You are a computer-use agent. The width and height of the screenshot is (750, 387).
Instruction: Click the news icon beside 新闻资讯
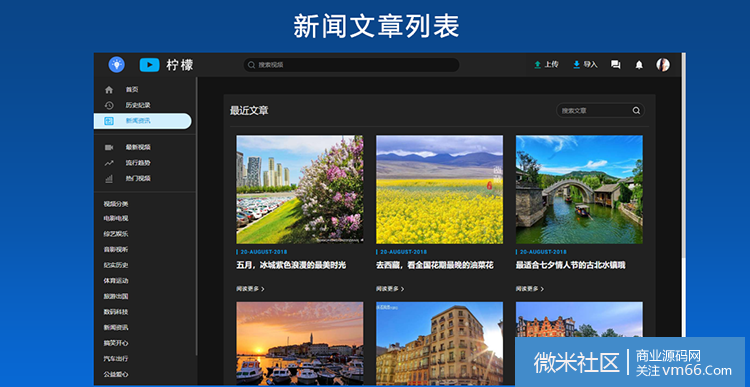109,121
